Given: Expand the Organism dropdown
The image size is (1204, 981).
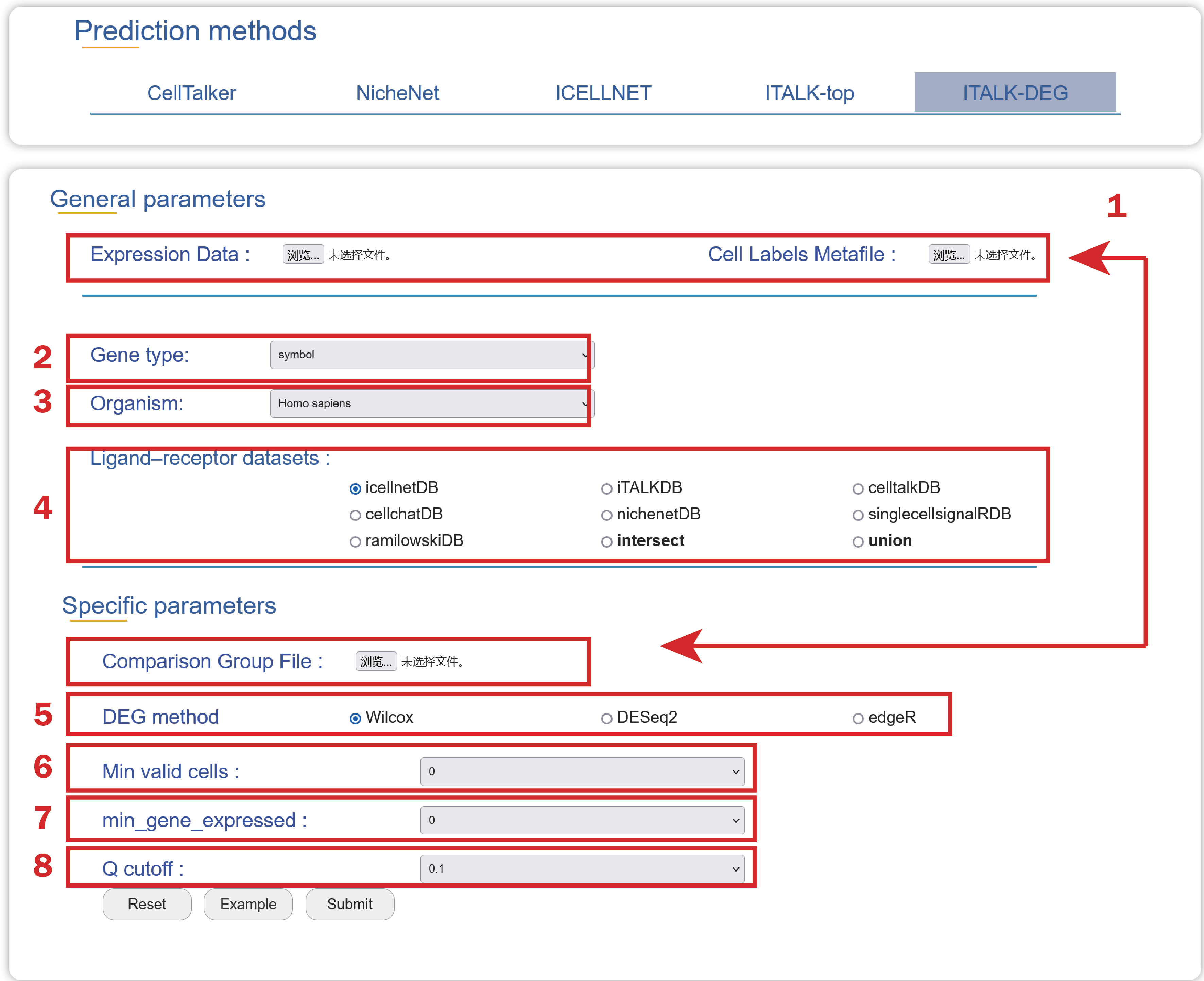Looking at the screenshot, I should click(432, 403).
